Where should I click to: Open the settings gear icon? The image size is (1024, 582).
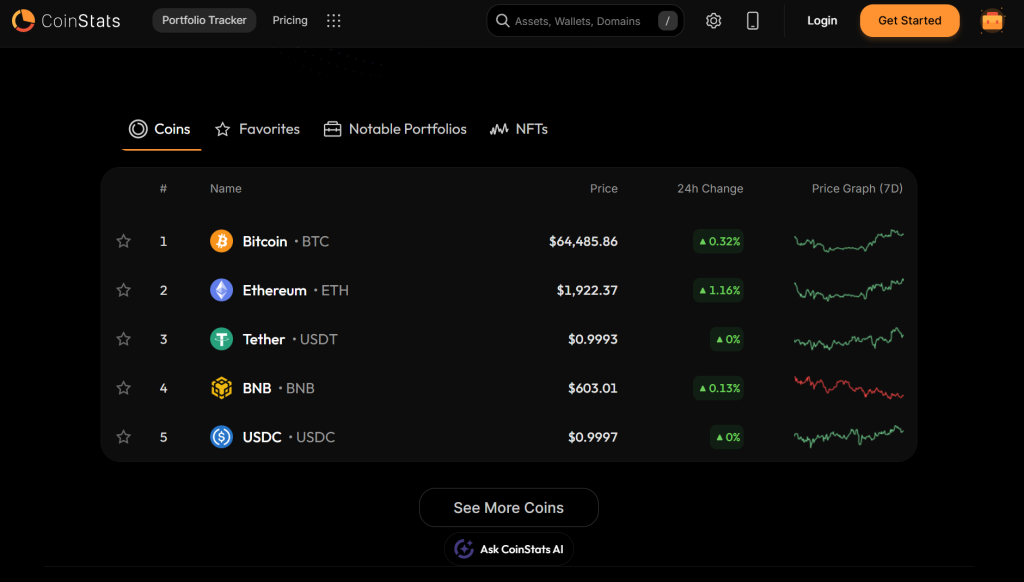click(713, 21)
